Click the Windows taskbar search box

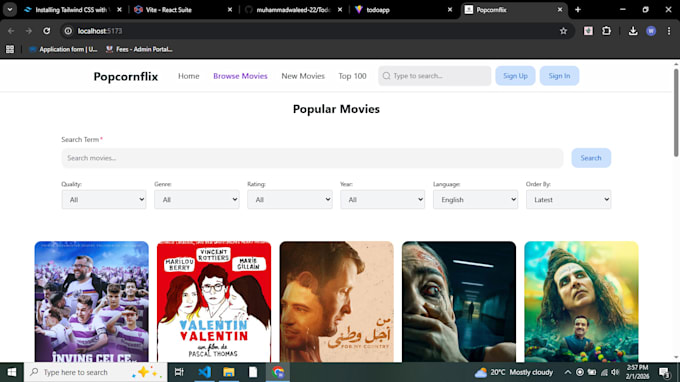(95, 372)
